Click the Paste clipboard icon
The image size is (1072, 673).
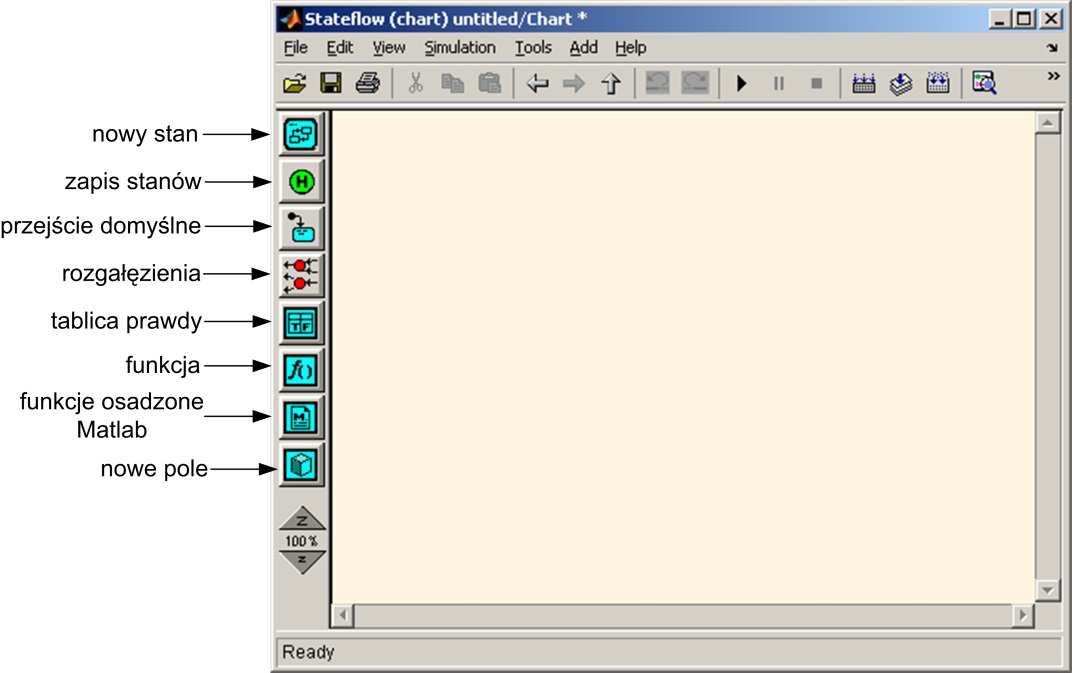(490, 83)
